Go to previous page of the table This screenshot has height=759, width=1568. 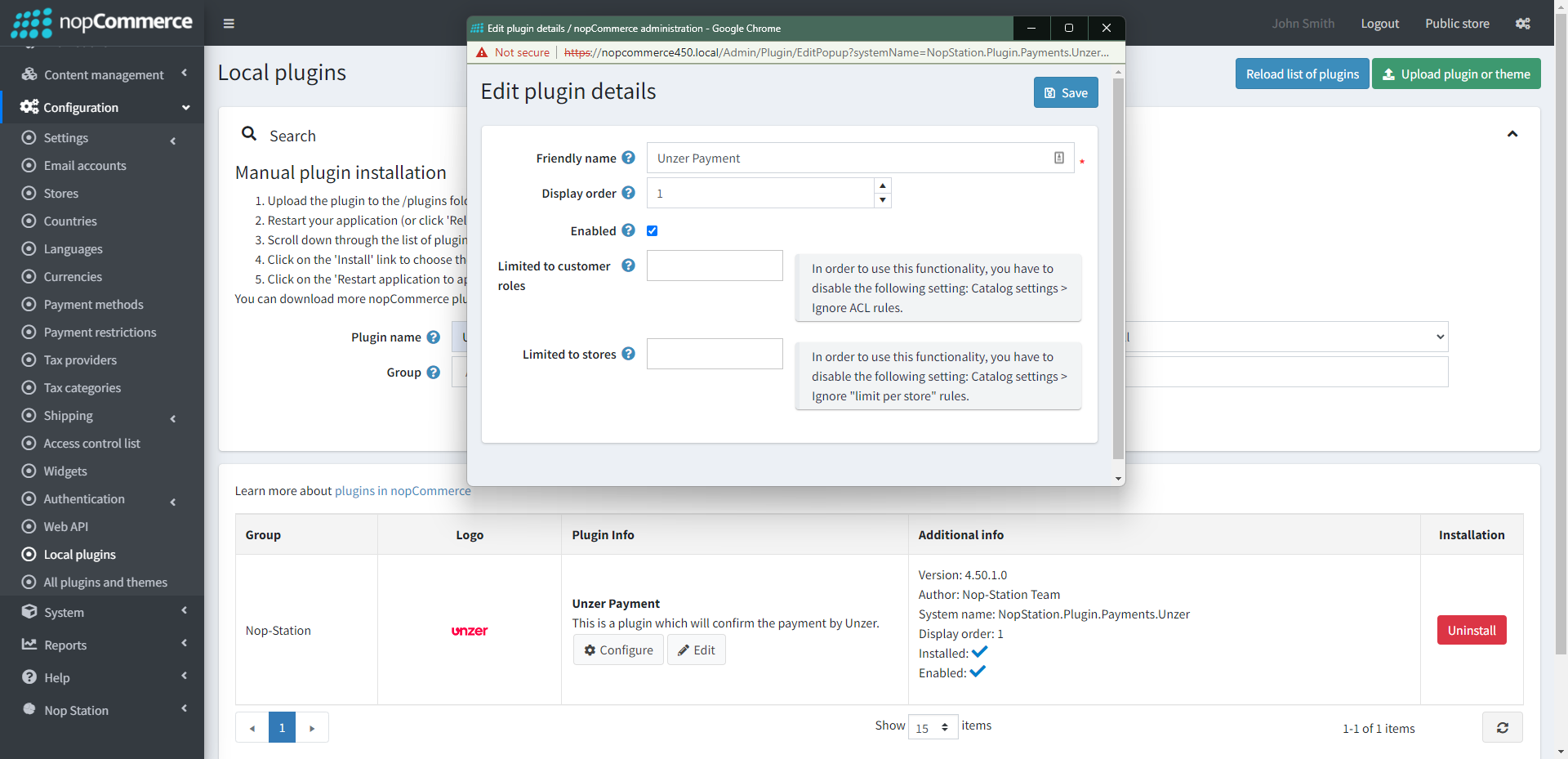pos(252,727)
